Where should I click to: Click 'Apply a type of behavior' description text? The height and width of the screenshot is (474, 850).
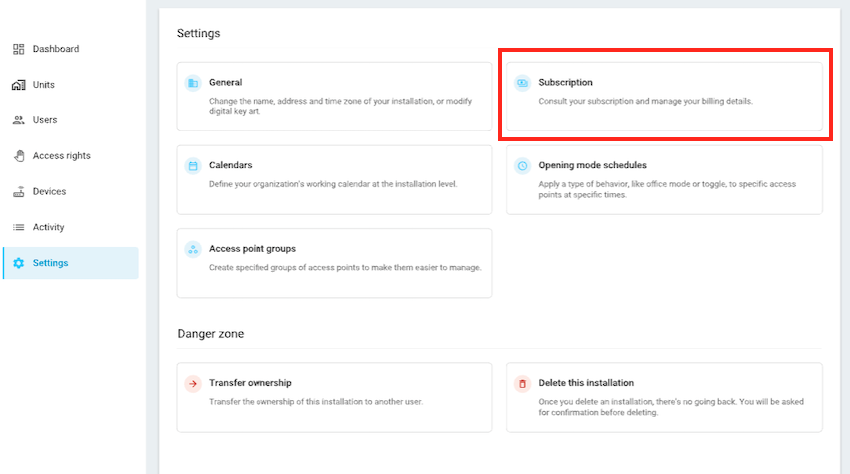tap(667, 189)
